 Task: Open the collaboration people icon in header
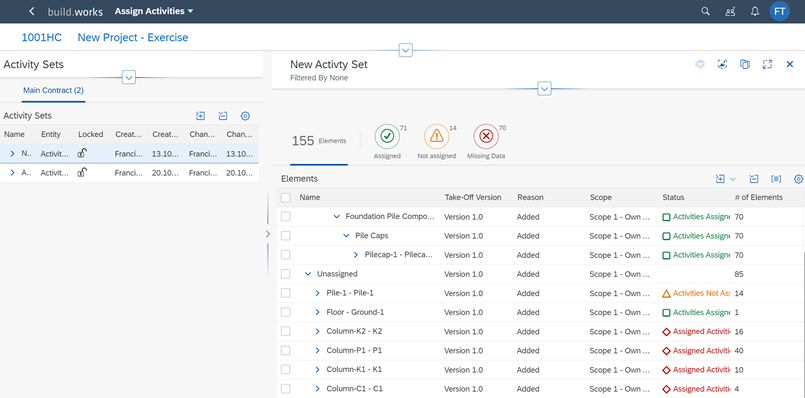pos(730,11)
